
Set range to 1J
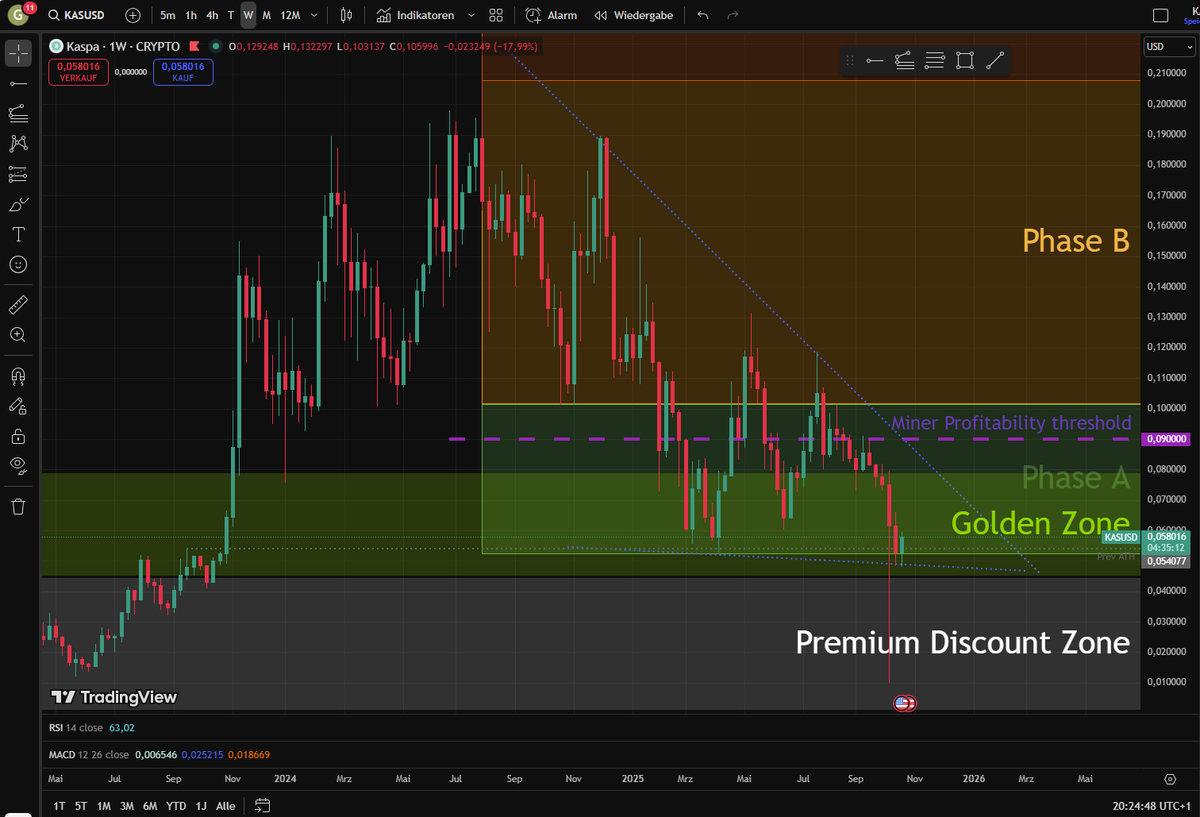click(x=201, y=805)
